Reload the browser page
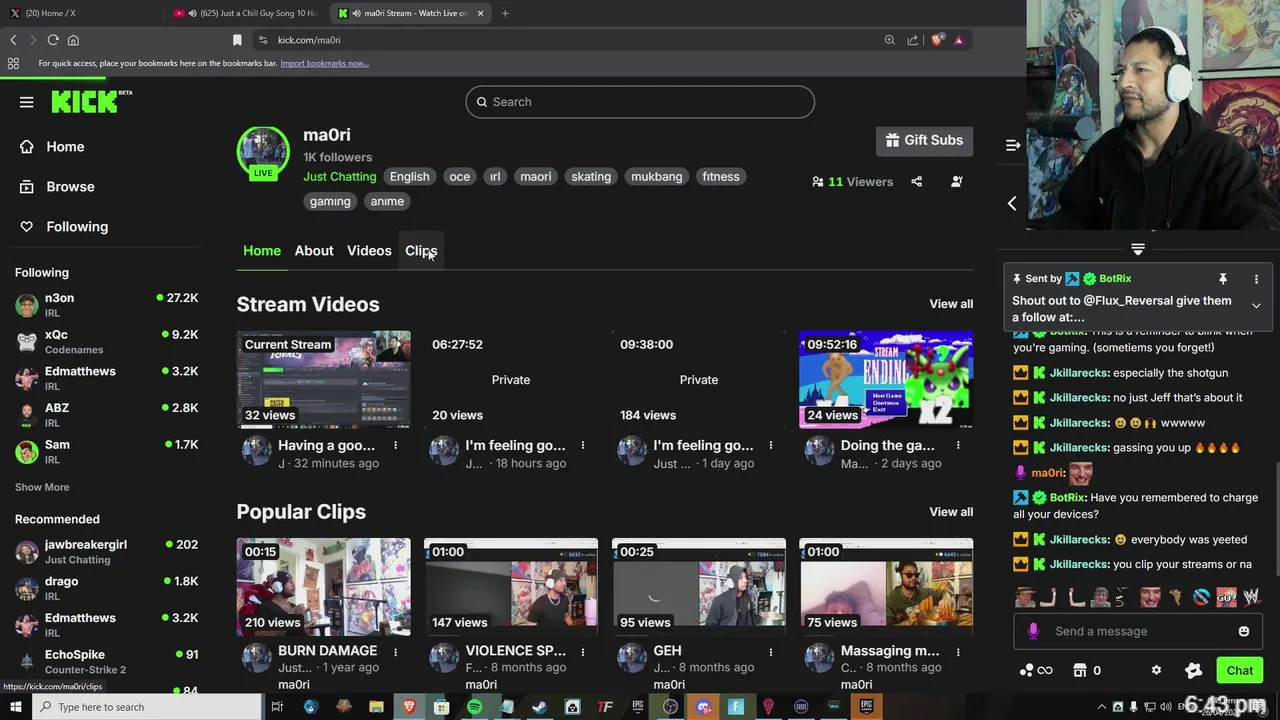Screen dimensions: 1280x720 pos(53,40)
